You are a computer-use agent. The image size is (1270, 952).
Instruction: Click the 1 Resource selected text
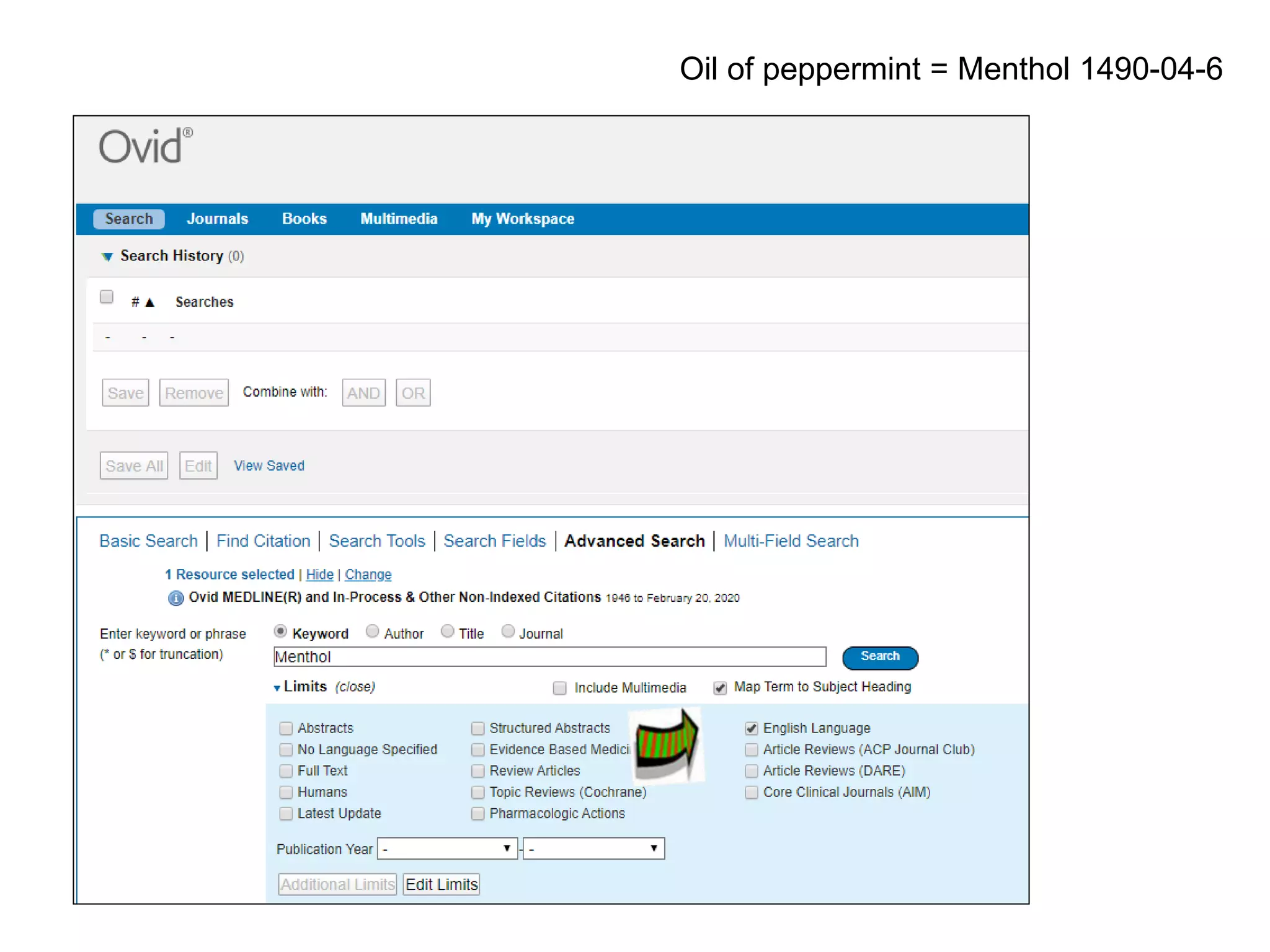click(x=229, y=575)
